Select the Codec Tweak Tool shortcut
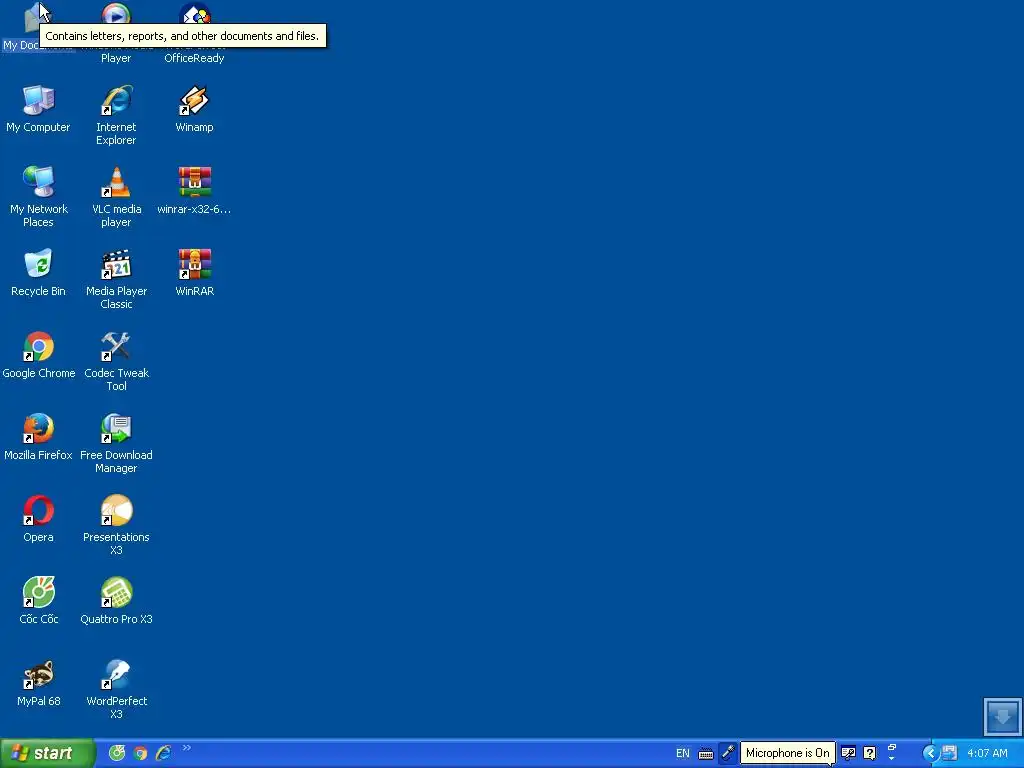This screenshot has height=768, width=1024. [x=116, y=361]
